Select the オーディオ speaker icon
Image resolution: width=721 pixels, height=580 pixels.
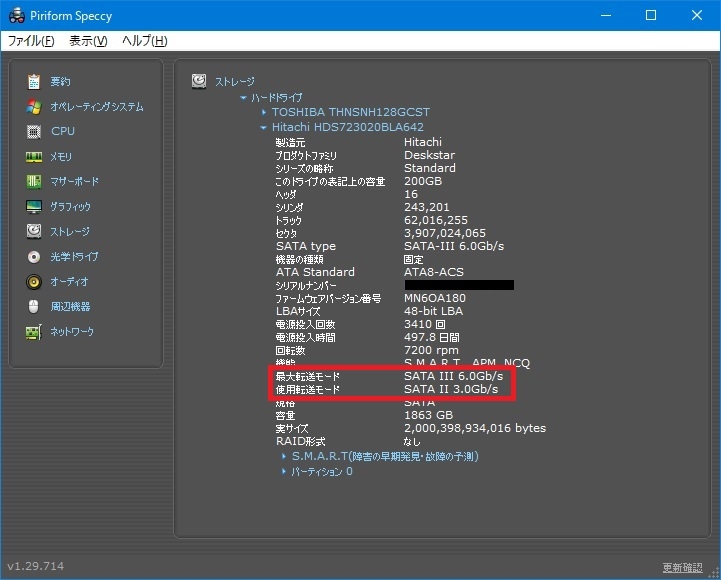coord(34,281)
